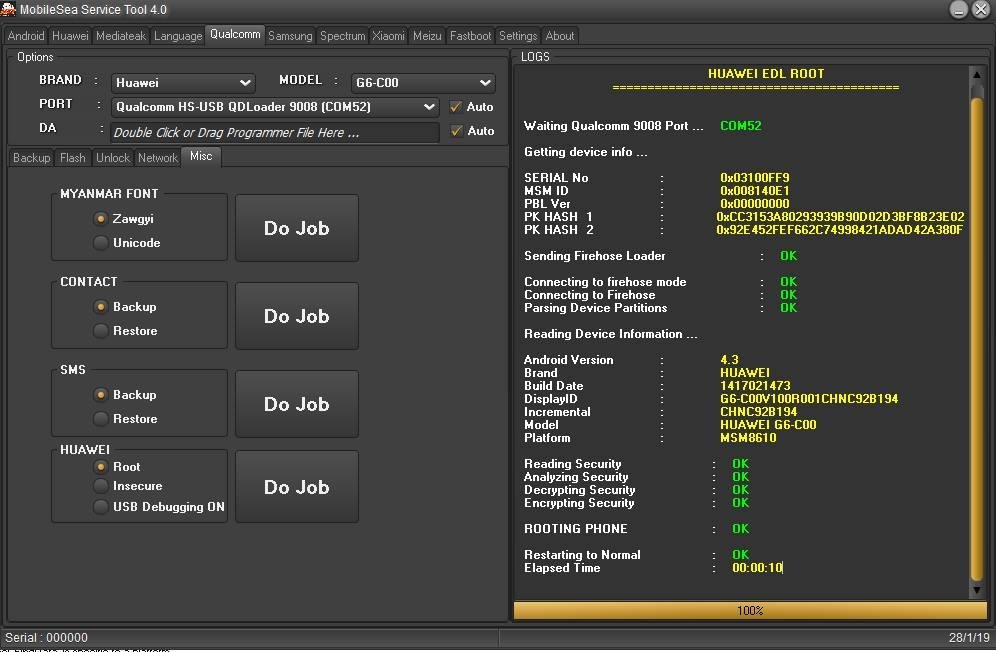996x652 pixels.
Task: Go to the Xiaomi tab
Action: pyautogui.click(x=389, y=36)
